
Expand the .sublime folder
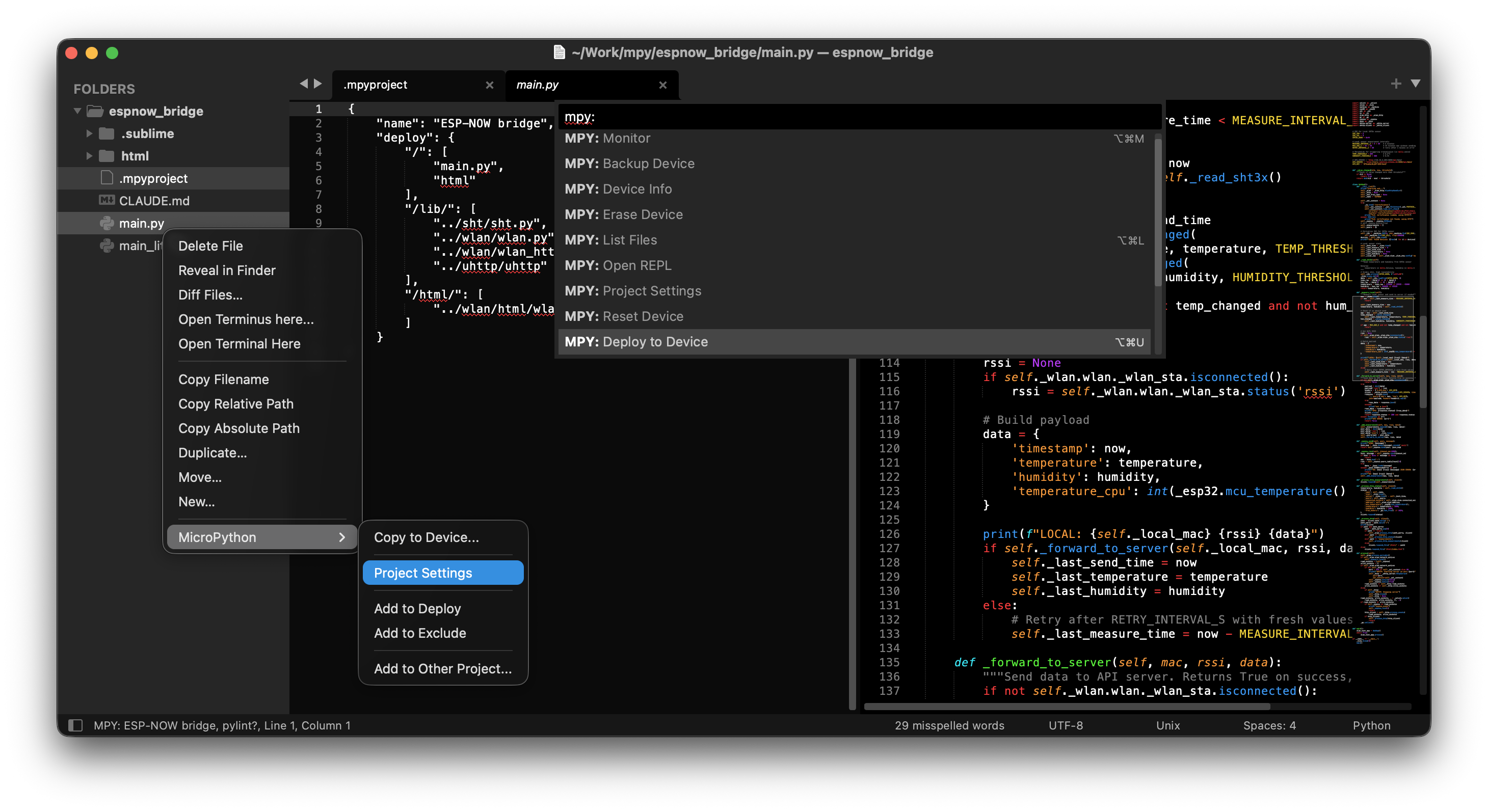click(x=89, y=133)
